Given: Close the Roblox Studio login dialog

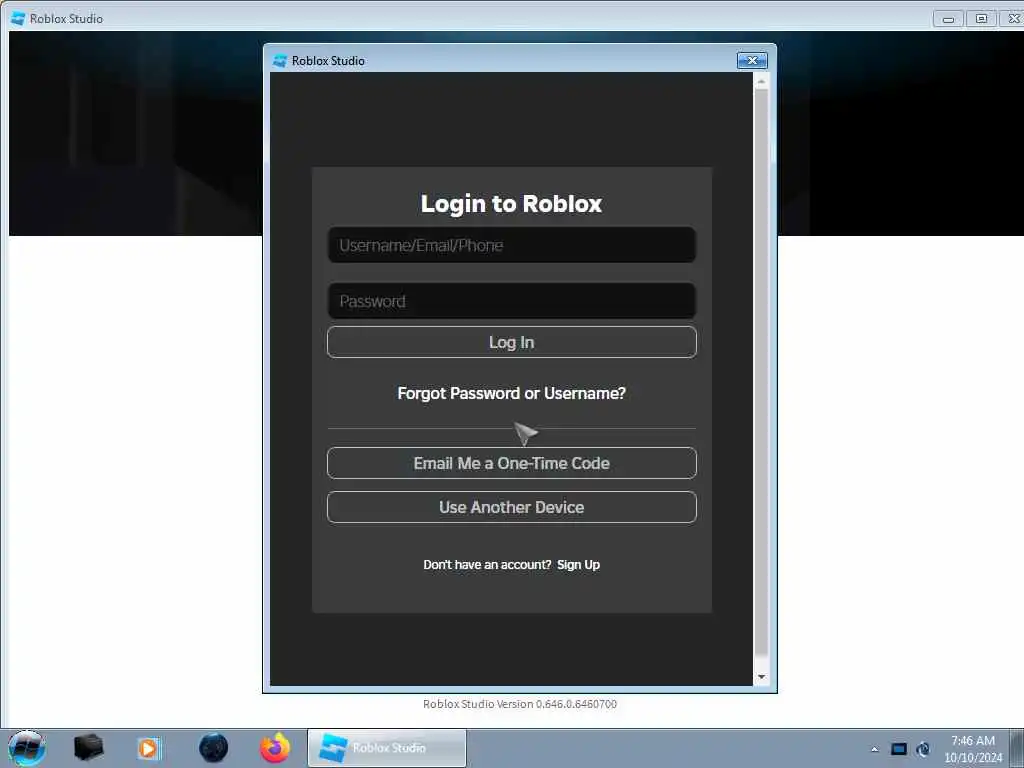Looking at the screenshot, I should point(752,60).
